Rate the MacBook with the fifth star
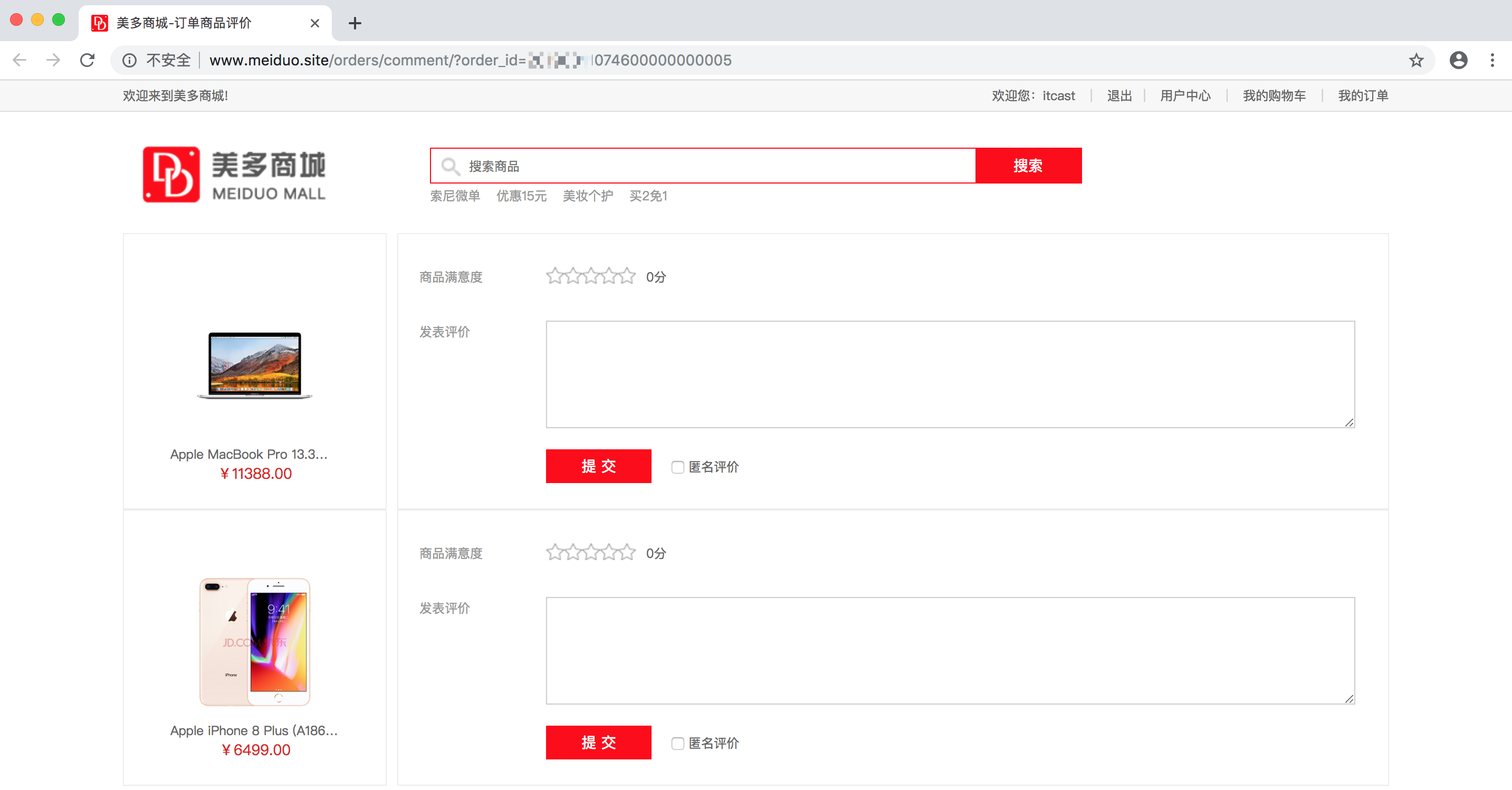Screen dimensions: 1512x790 627,276
